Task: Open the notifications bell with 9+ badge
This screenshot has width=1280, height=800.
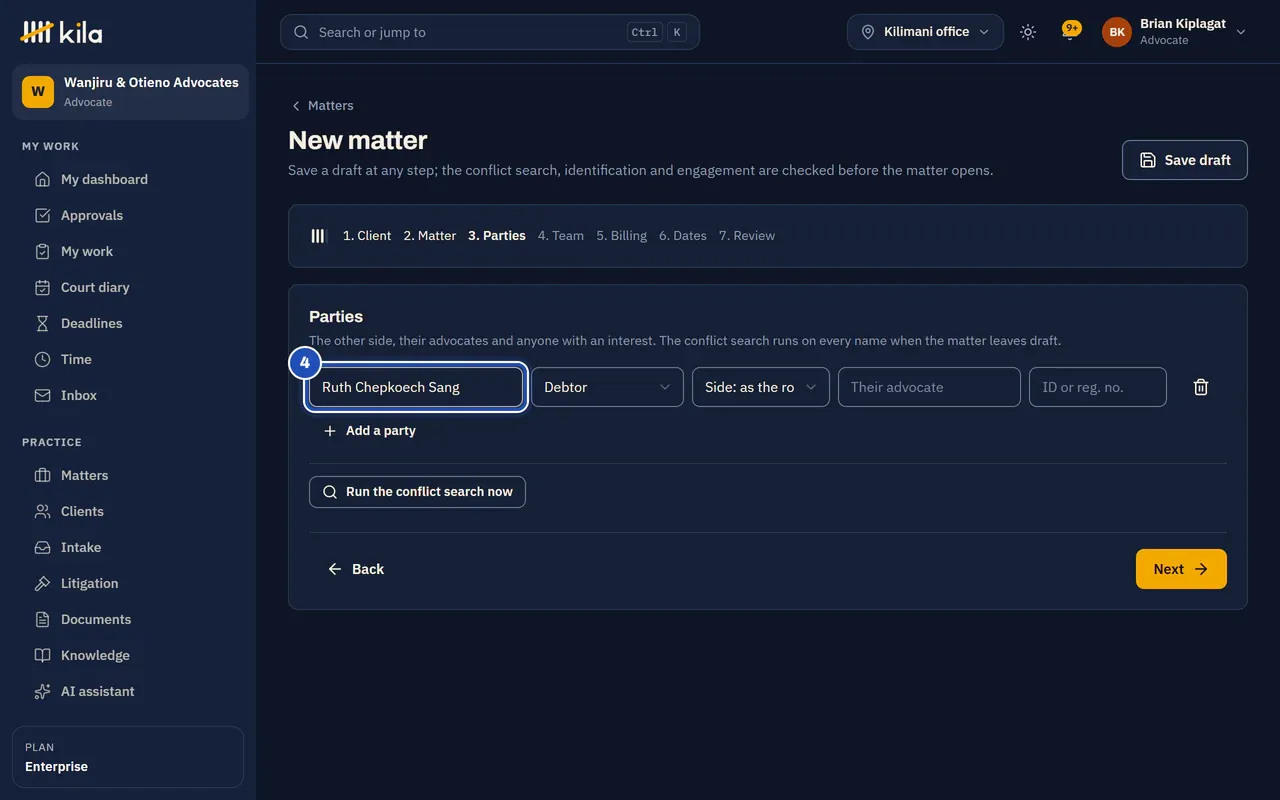Action: click(1070, 32)
